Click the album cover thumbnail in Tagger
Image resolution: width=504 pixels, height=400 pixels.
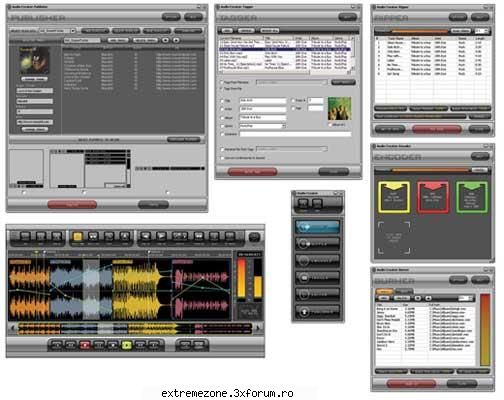coord(340,109)
